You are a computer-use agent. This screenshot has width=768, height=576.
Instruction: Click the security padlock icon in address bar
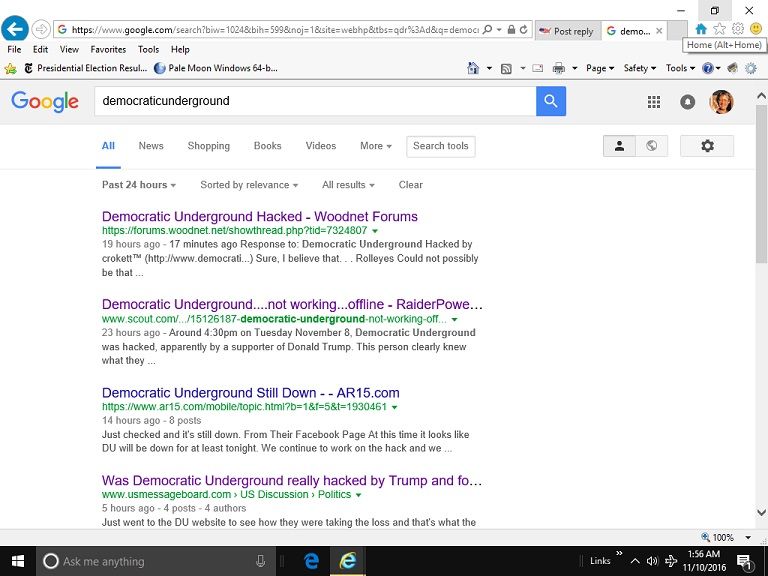(511, 30)
